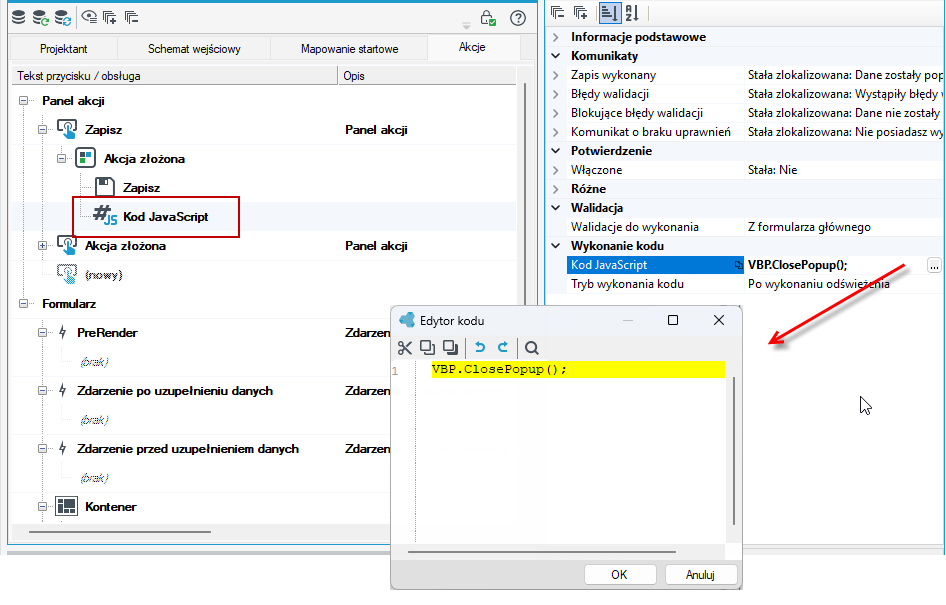Click the horizontal scrollbar in Edytor kodu
Image resolution: width=946 pixels, height=605 pixels.
click(542, 551)
